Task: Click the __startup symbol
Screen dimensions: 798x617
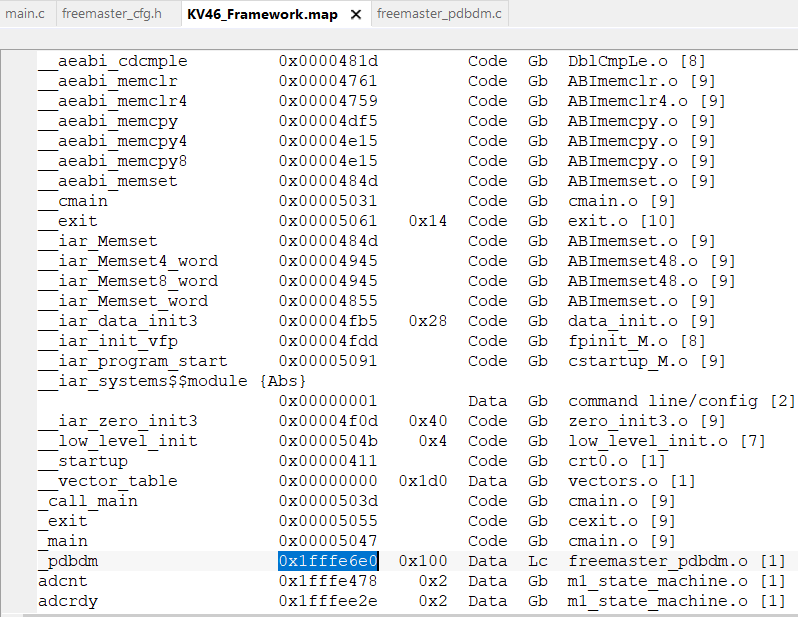Action: tap(83, 461)
